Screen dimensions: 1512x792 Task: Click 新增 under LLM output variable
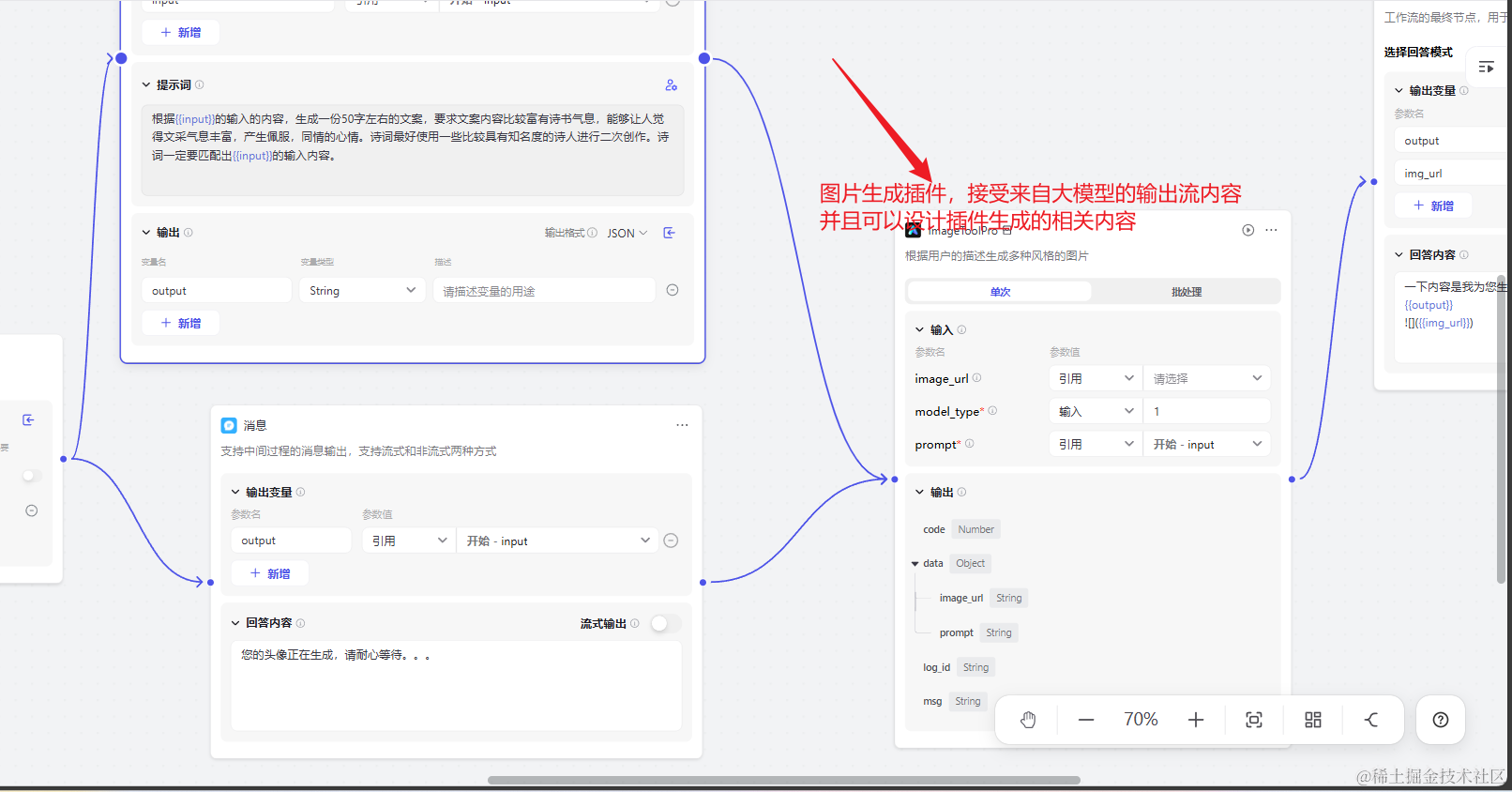point(181,323)
